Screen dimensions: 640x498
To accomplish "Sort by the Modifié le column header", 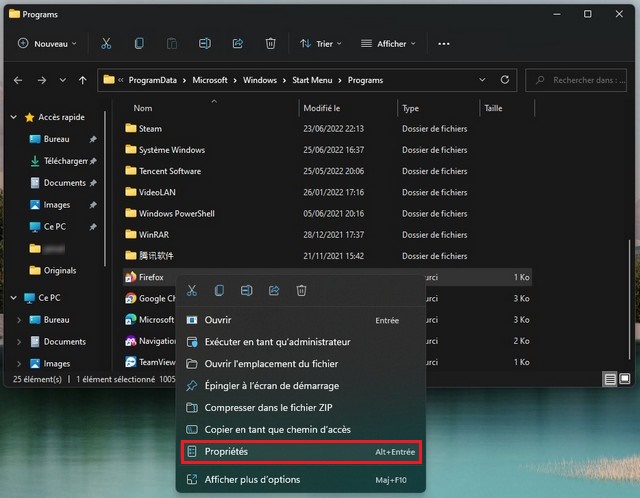I will (322, 108).
